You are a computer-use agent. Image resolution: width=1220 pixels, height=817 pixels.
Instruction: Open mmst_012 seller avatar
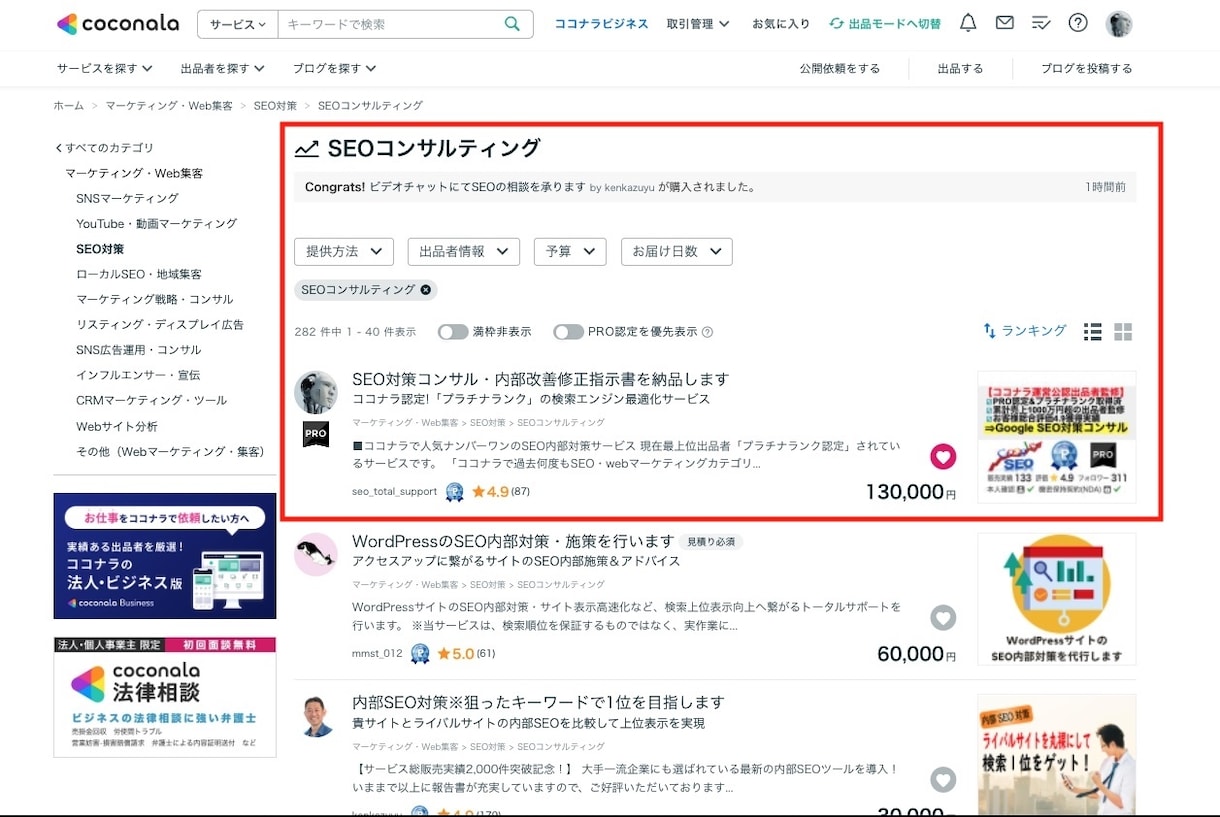coord(316,554)
